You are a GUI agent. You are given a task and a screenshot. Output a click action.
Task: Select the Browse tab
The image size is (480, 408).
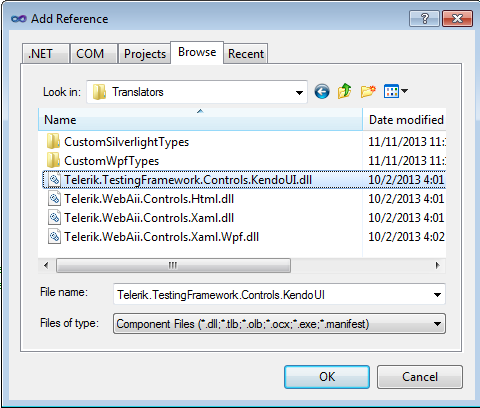pos(197,52)
